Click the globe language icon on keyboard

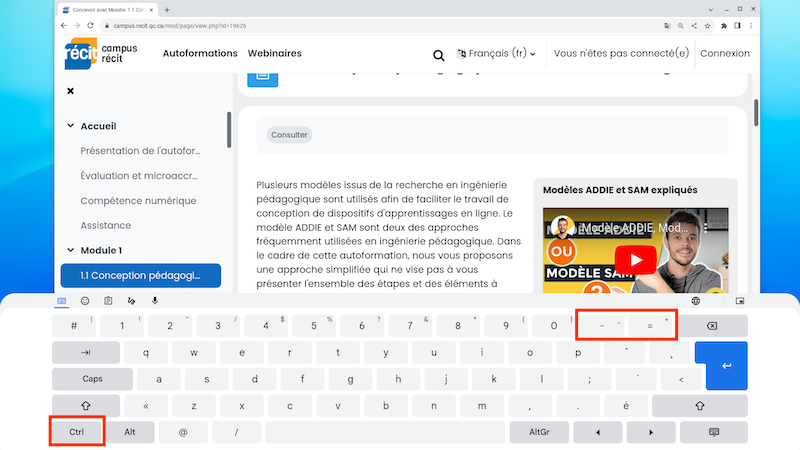coord(695,300)
